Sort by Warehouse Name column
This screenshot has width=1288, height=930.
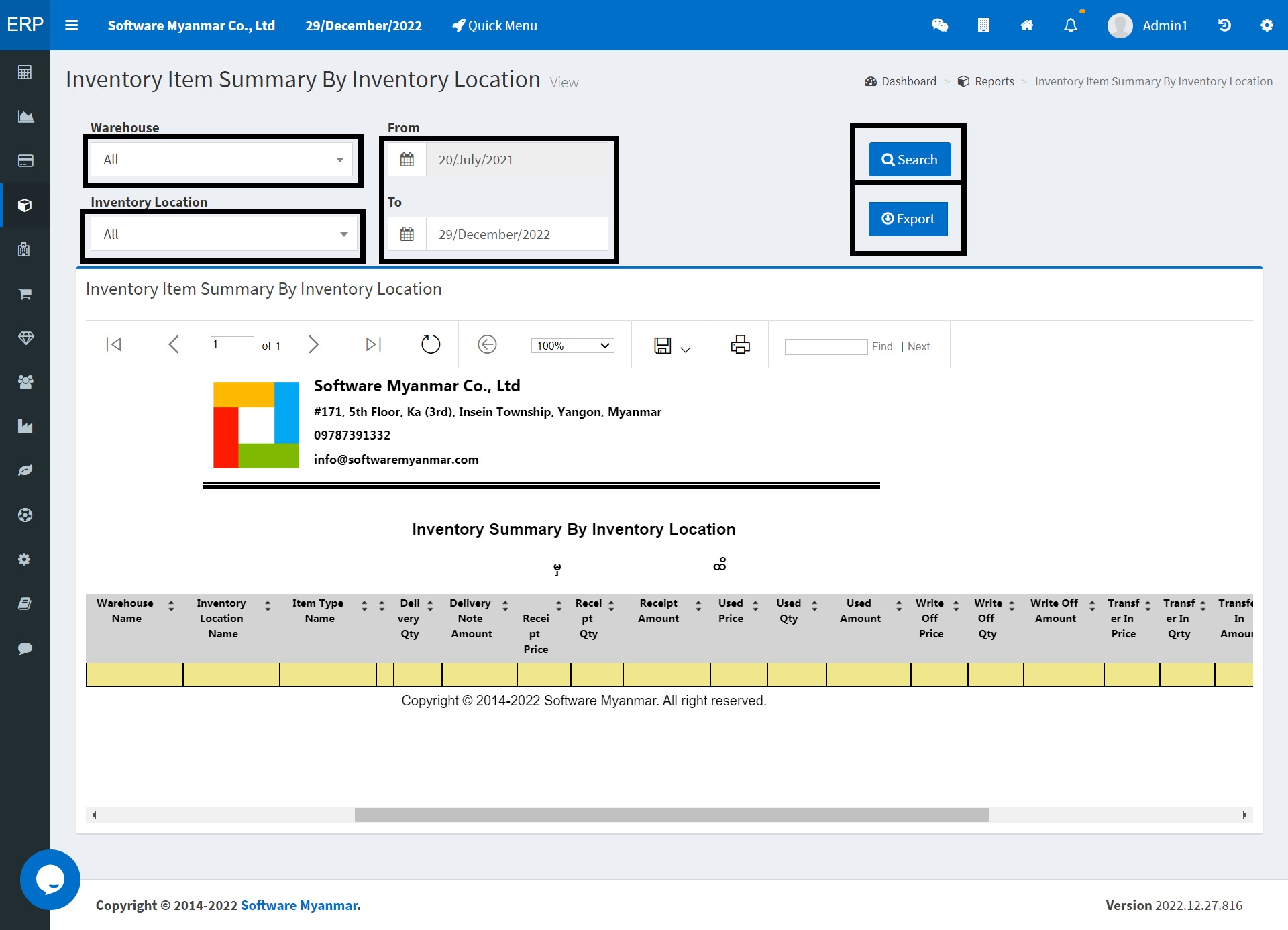pyautogui.click(x=171, y=606)
